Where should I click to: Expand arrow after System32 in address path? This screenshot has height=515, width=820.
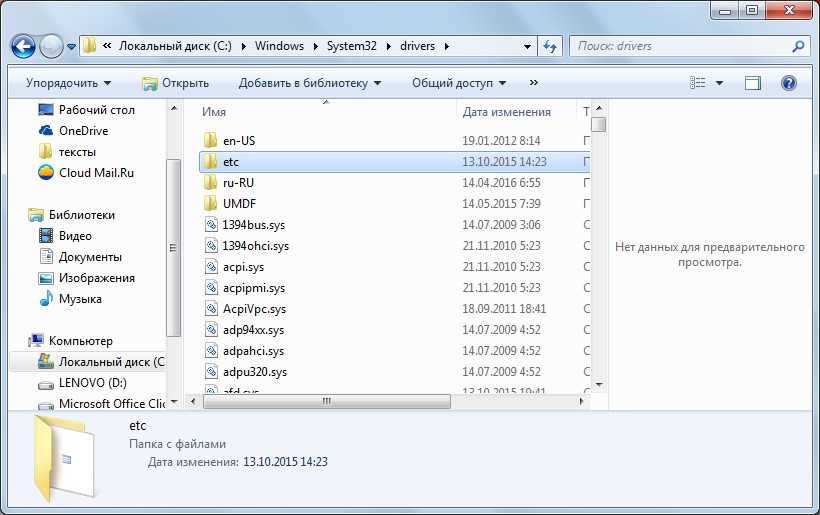pos(389,47)
